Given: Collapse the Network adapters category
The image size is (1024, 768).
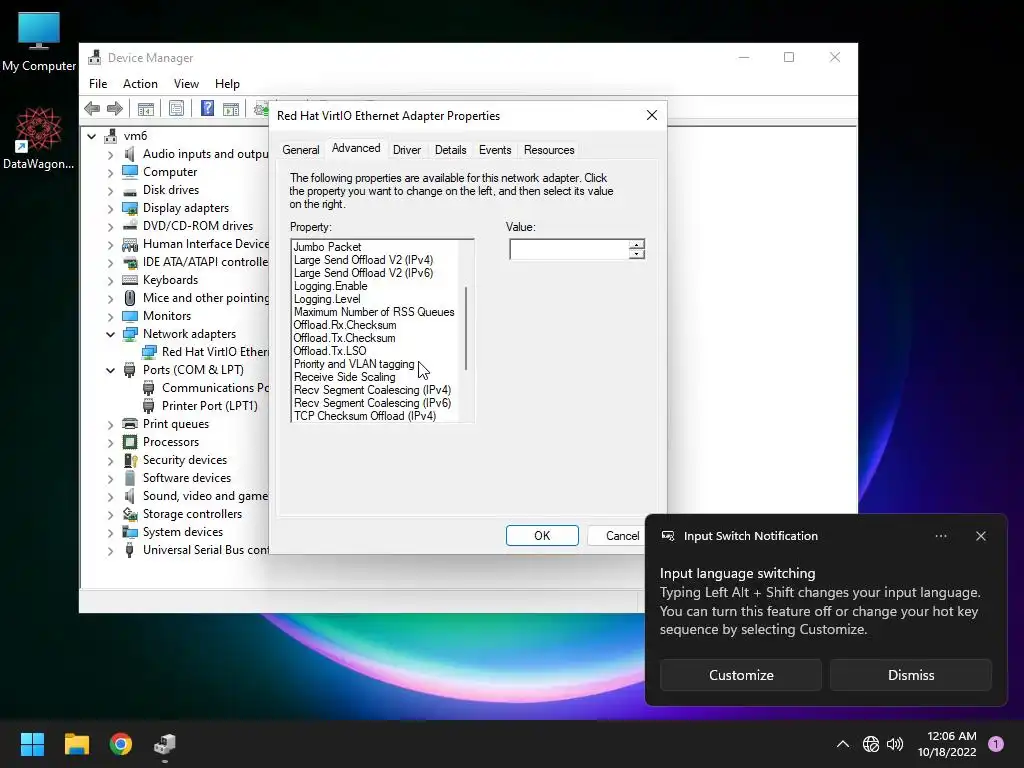Looking at the screenshot, I should 110,334.
